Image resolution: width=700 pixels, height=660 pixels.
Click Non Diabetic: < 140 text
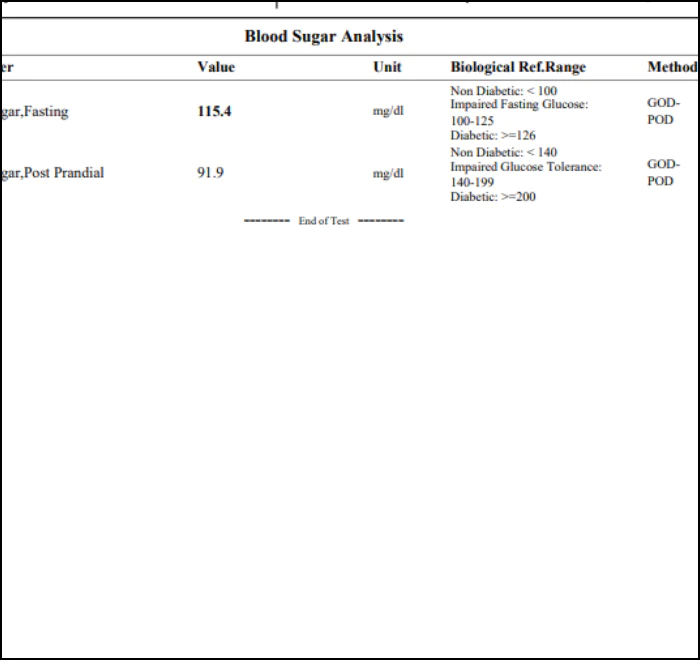coord(504,152)
